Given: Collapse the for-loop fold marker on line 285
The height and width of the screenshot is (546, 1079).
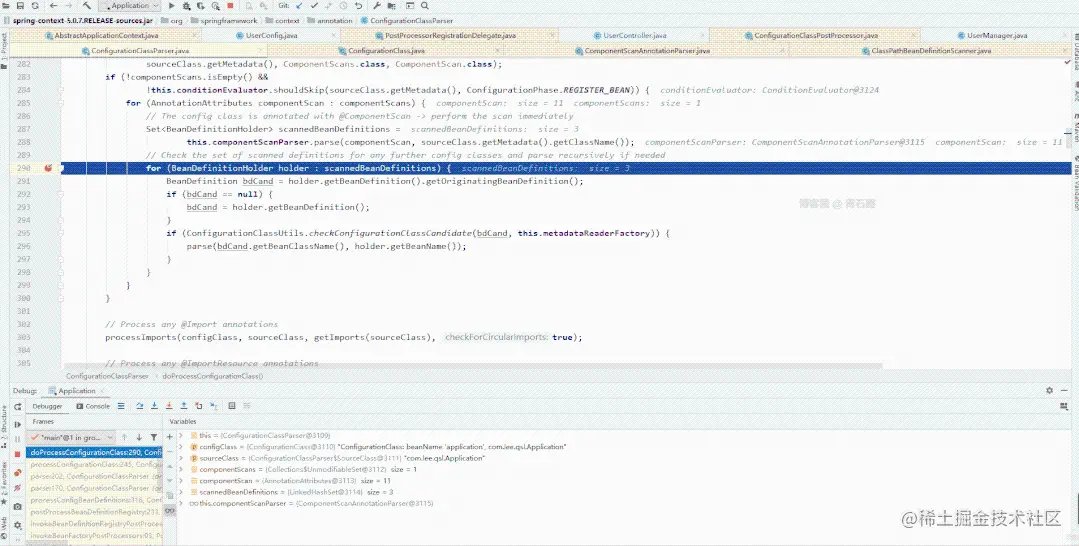Looking at the screenshot, I should tap(61, 103).
